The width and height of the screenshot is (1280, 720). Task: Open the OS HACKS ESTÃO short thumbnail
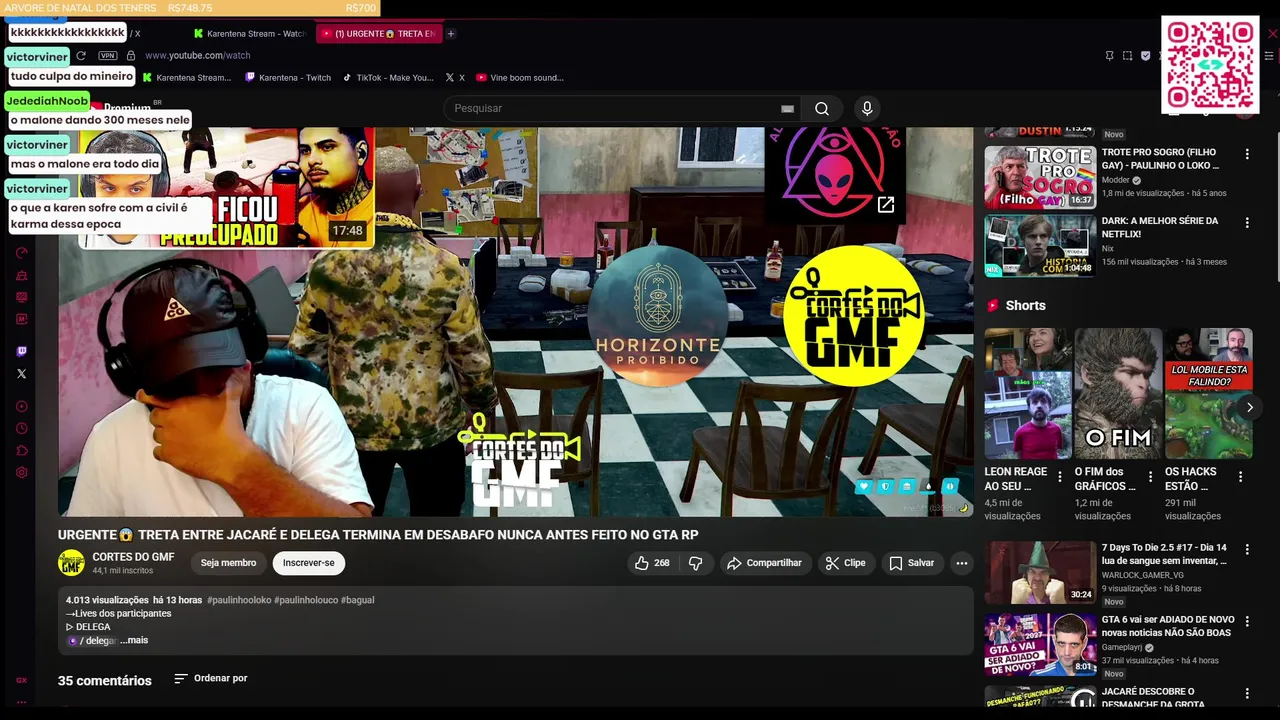point(1208,393)
